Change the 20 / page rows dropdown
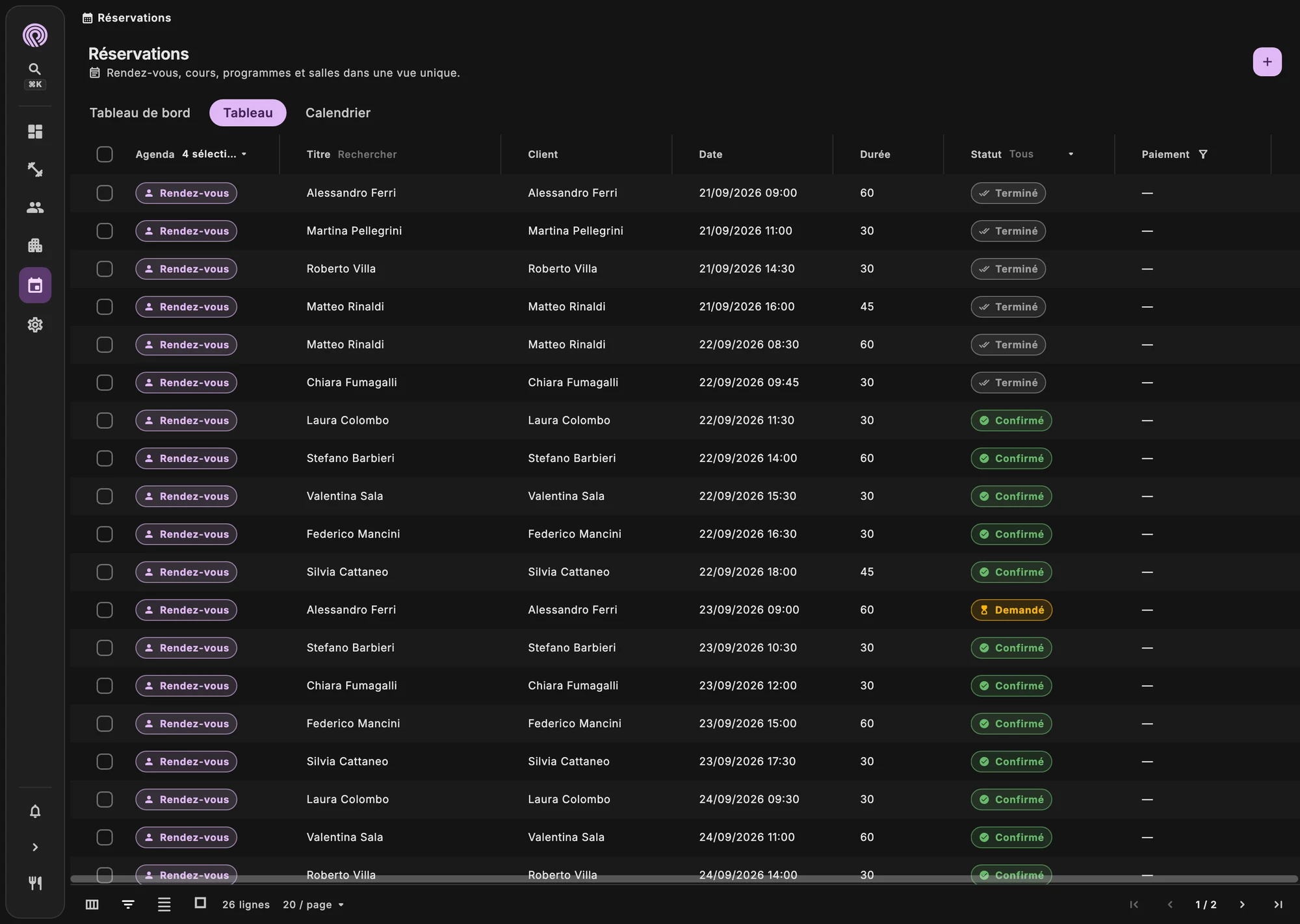The height and width of the screenshot is (924, 1300). (x=313, y=905)
